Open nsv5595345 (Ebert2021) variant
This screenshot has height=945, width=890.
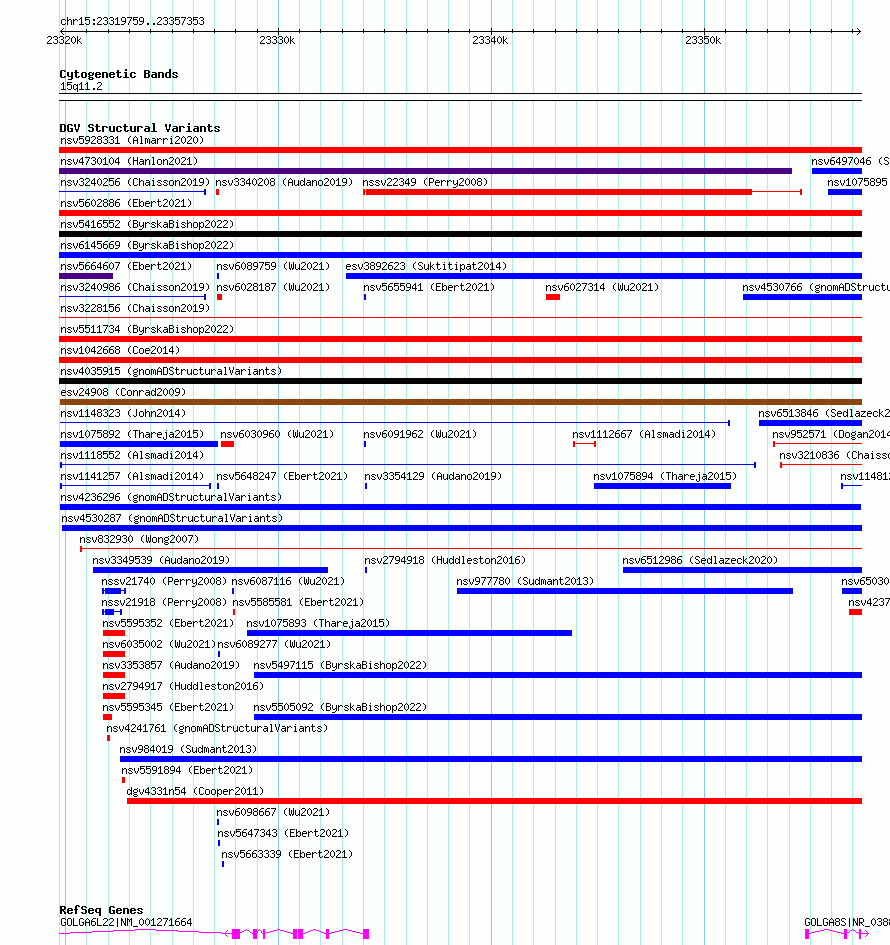click(168, 708)
